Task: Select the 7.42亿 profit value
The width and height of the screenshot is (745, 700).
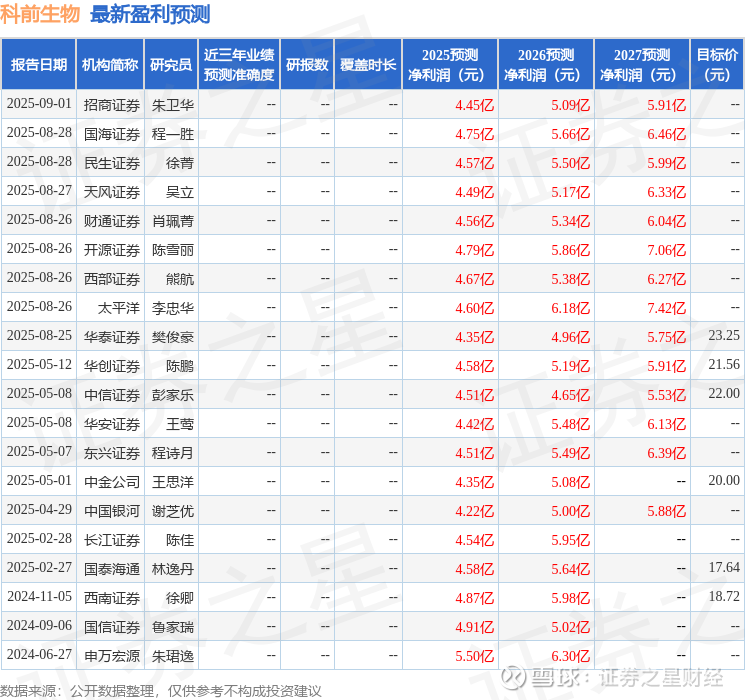Action: pos(667,308)
